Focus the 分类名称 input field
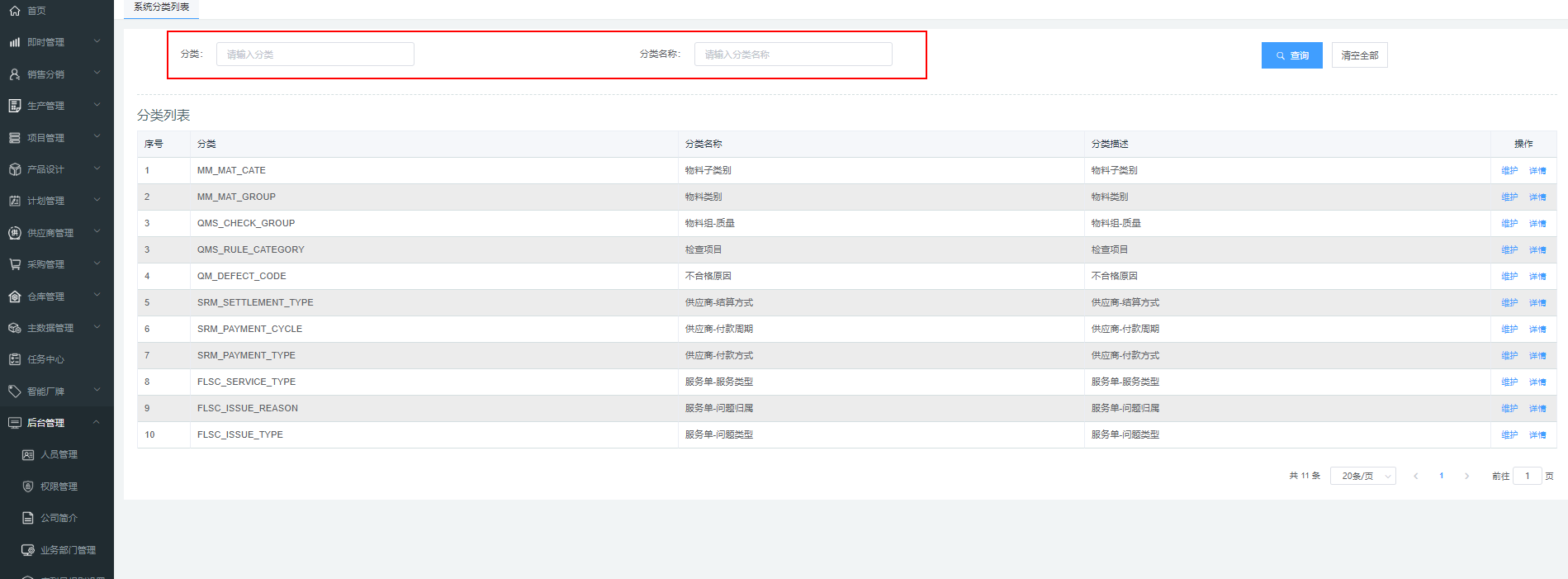The height and width of the screenshot is (579, 1568). (x=793, y=55)
